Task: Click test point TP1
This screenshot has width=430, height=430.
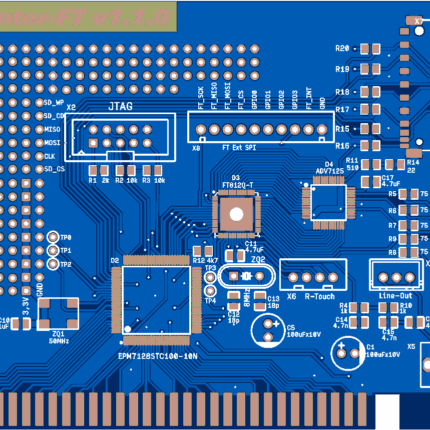Action: pyautogui.click(x=53, y=250)
